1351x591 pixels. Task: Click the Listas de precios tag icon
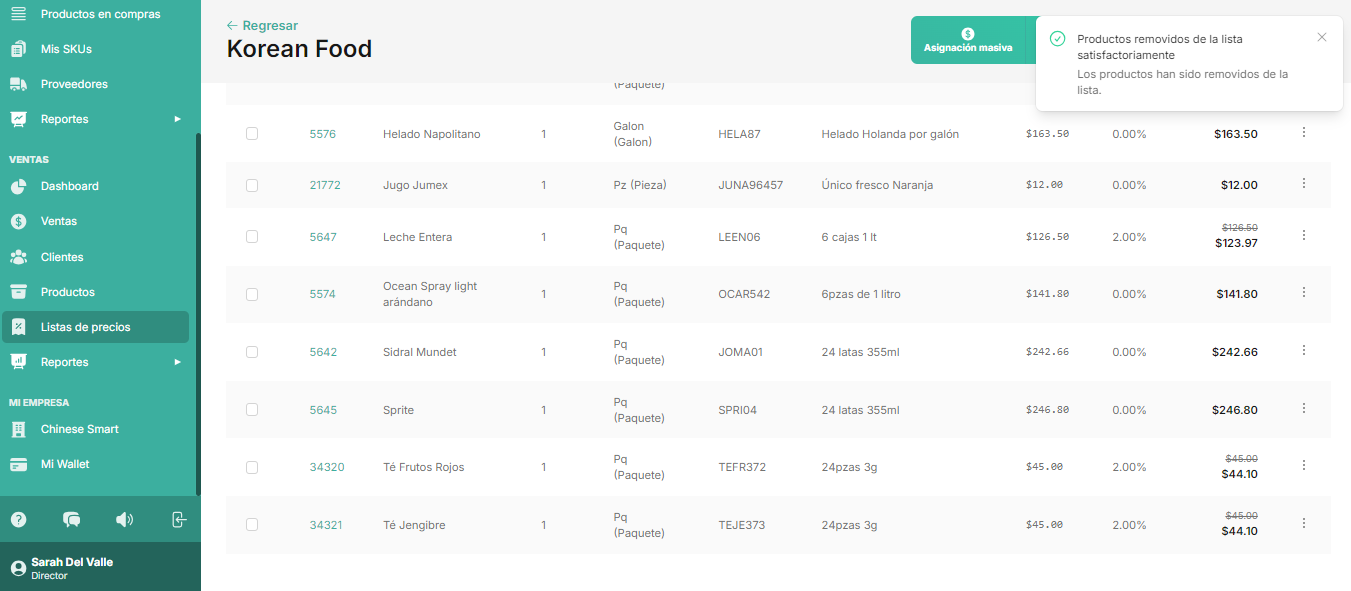[x=18, y=327]
